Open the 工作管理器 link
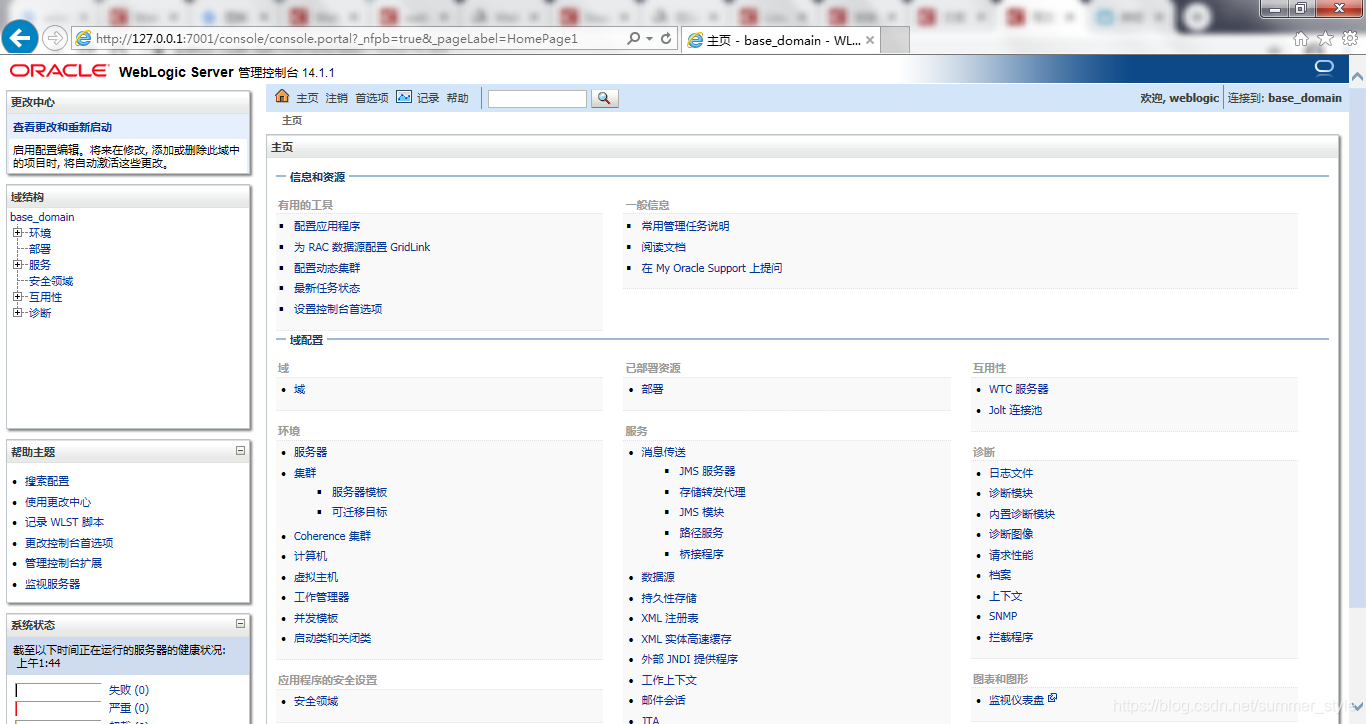 [x=321, y=597]
